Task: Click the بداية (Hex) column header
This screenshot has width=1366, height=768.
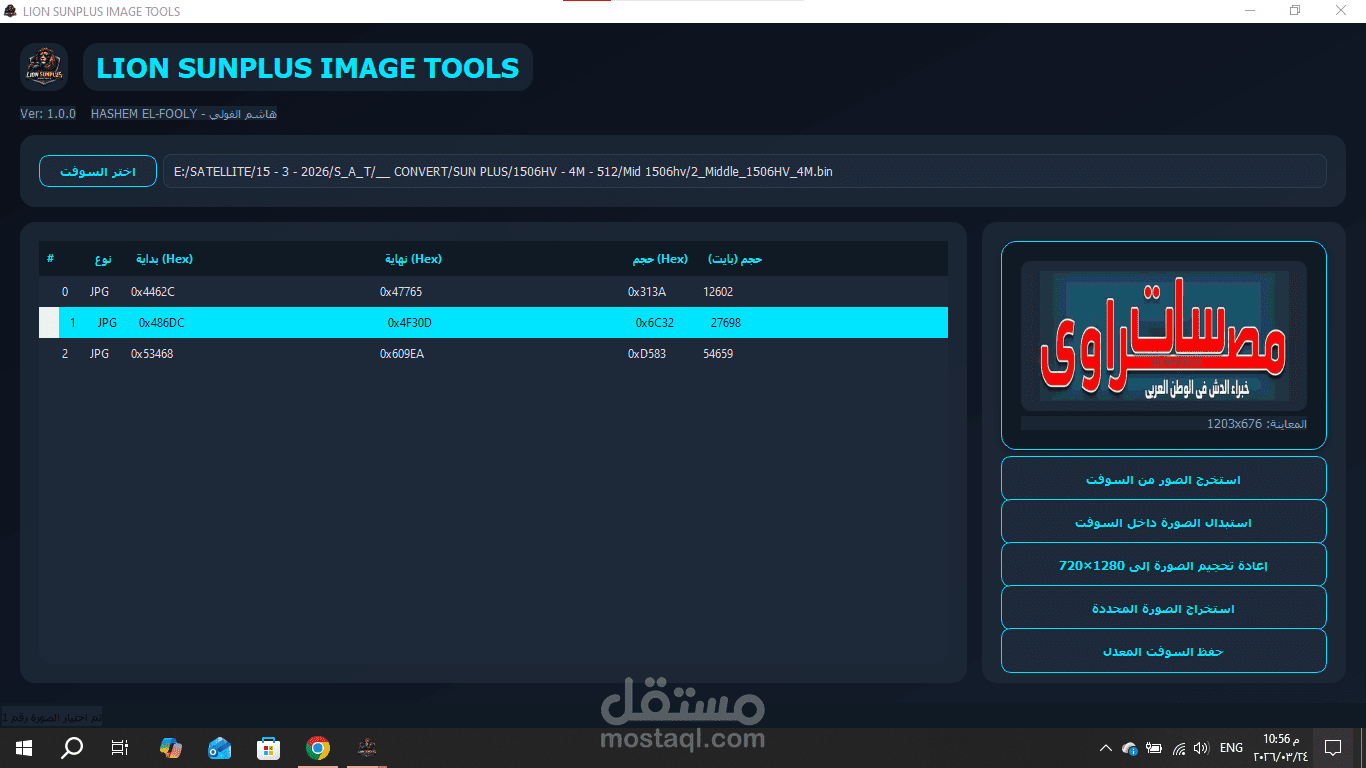Action: click(165, 259)
